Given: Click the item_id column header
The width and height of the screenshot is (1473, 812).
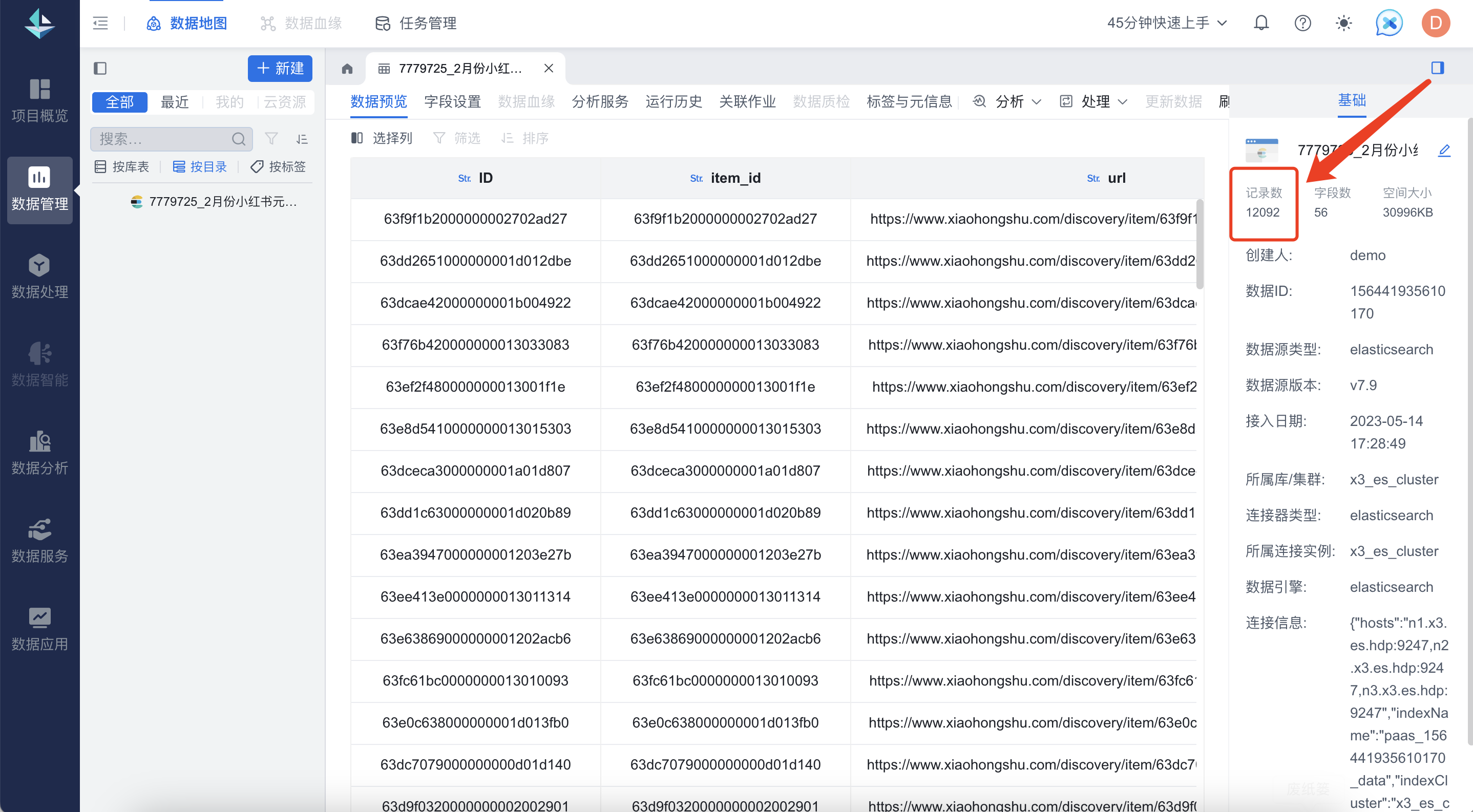Looking at the screenshot, I should click(x=725, y=178).
